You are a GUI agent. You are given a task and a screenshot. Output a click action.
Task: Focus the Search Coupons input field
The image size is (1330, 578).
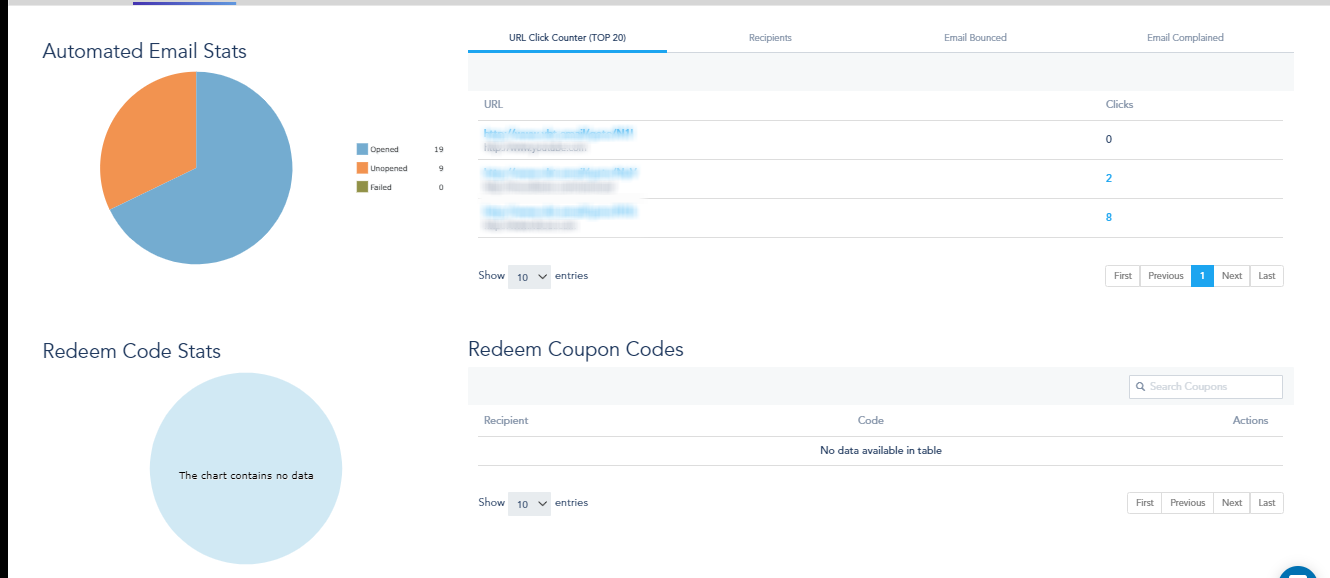(x=1206, y=387)
